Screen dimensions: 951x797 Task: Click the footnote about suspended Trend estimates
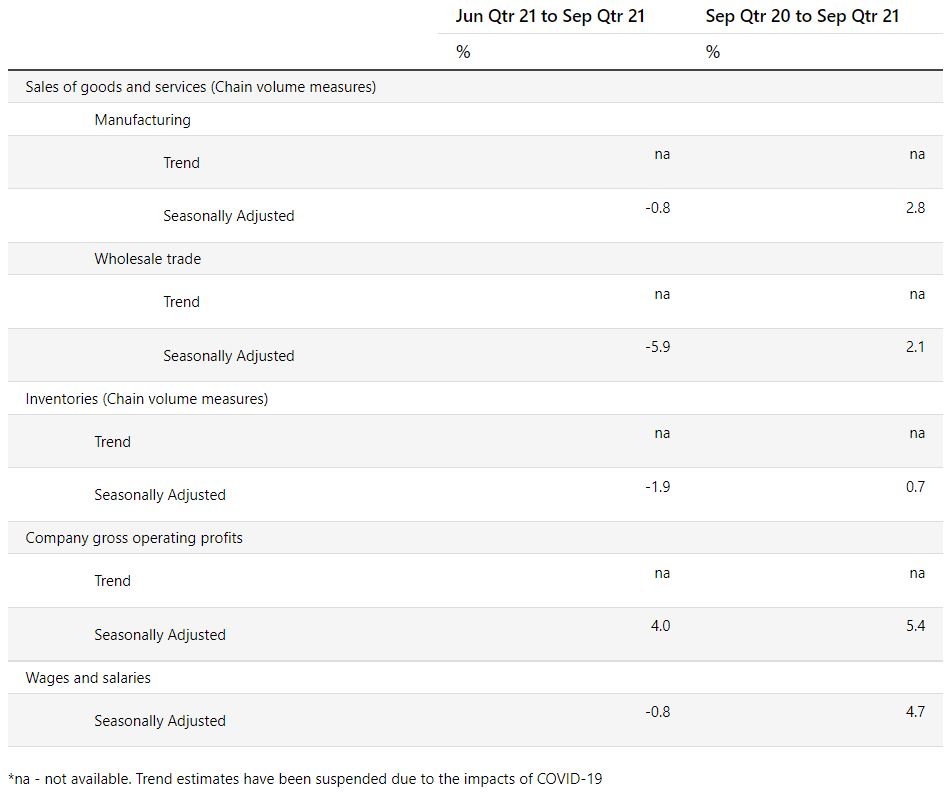(305, 779)
